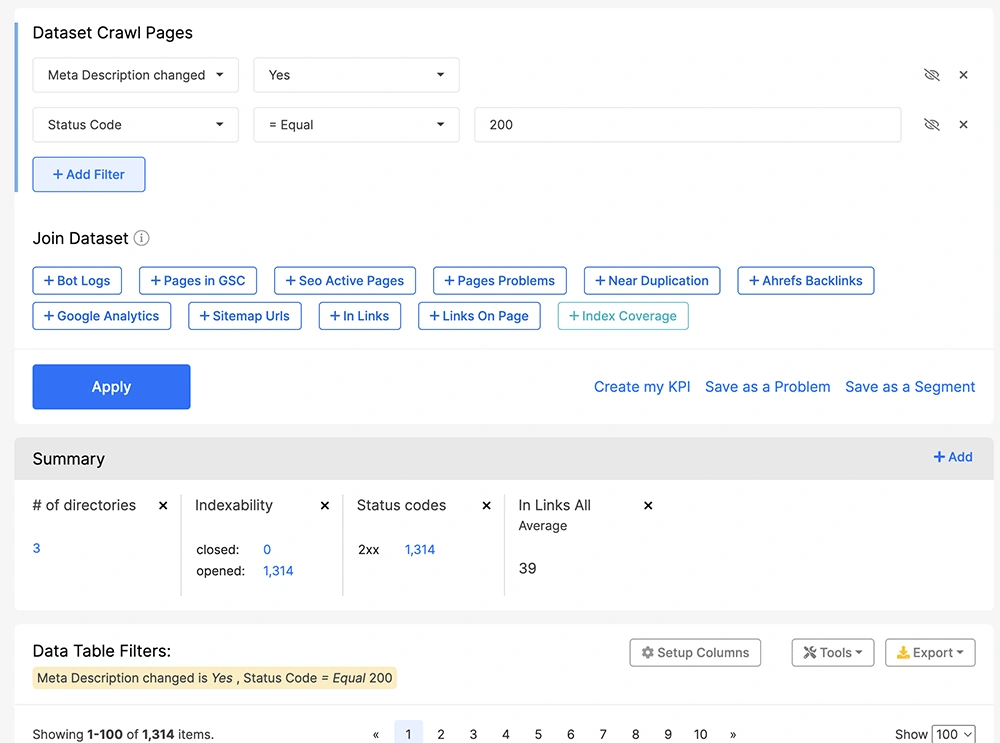Open the = Equal operator dropdown

click(356, 125)
